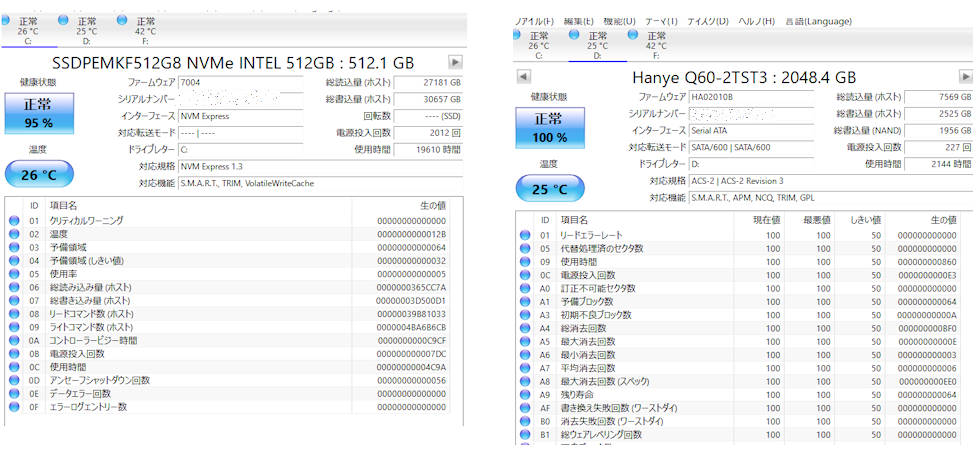
Task: Click blue orb beside アンセーフシャットダウン回数
Action: point(14,380)
